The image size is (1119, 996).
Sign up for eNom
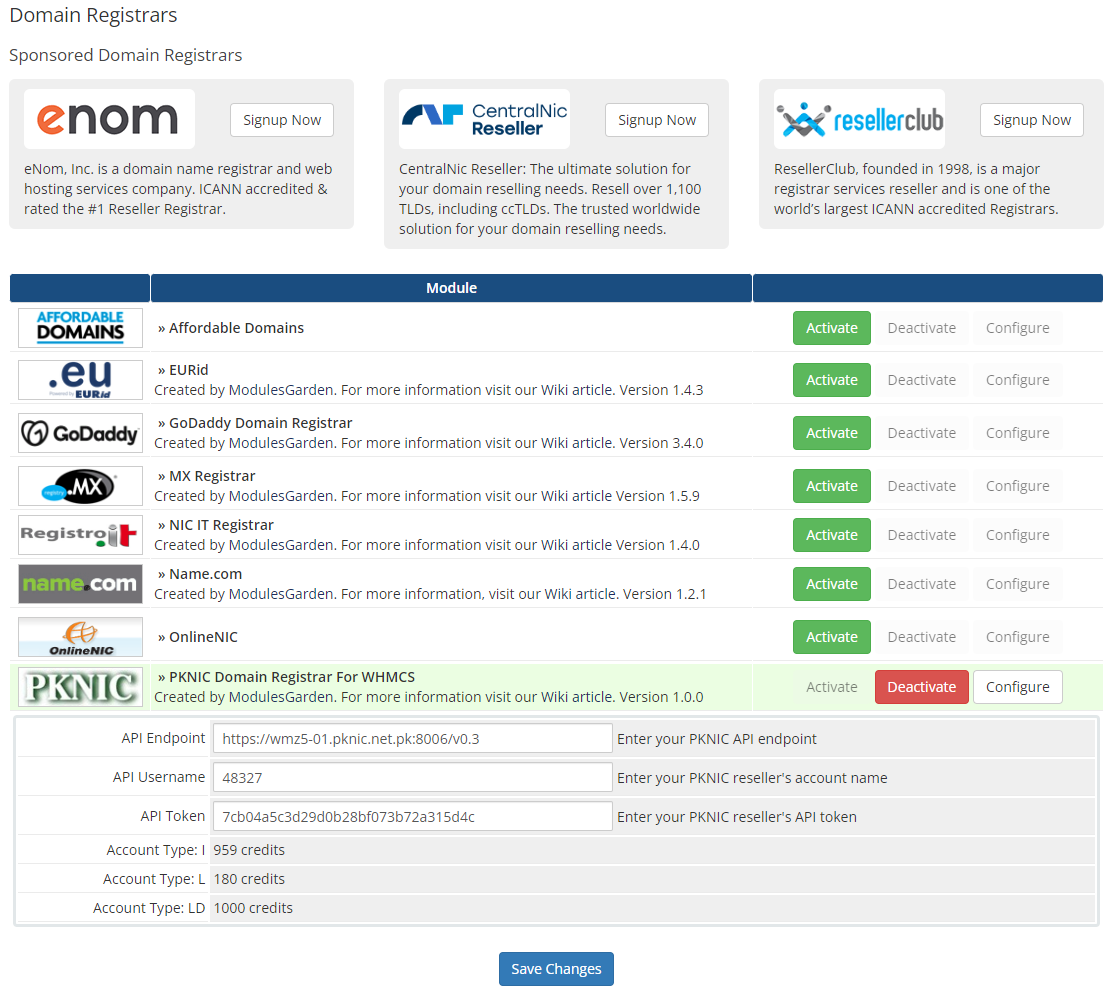282,120
